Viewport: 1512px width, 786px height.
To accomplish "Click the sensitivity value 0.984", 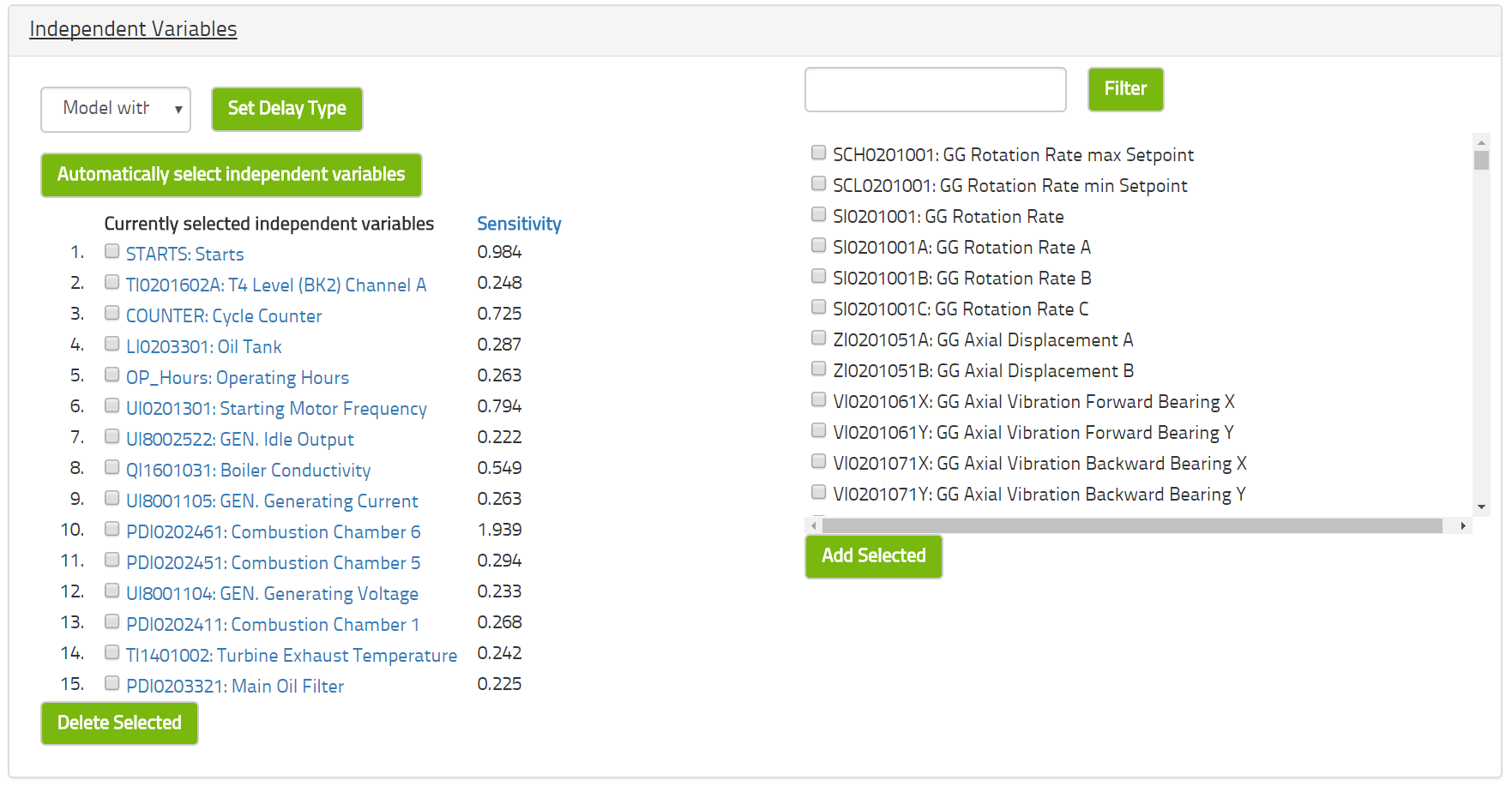I will point(499,252).
